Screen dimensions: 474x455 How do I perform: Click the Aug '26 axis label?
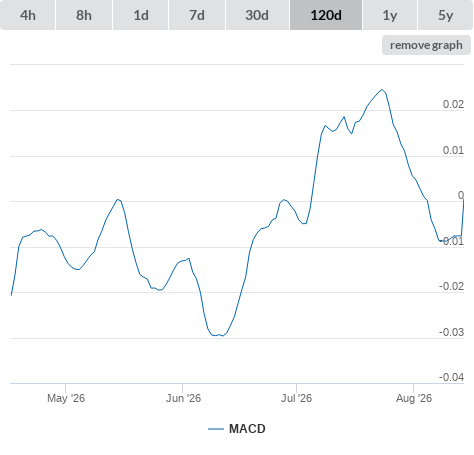tap(414, 398)
